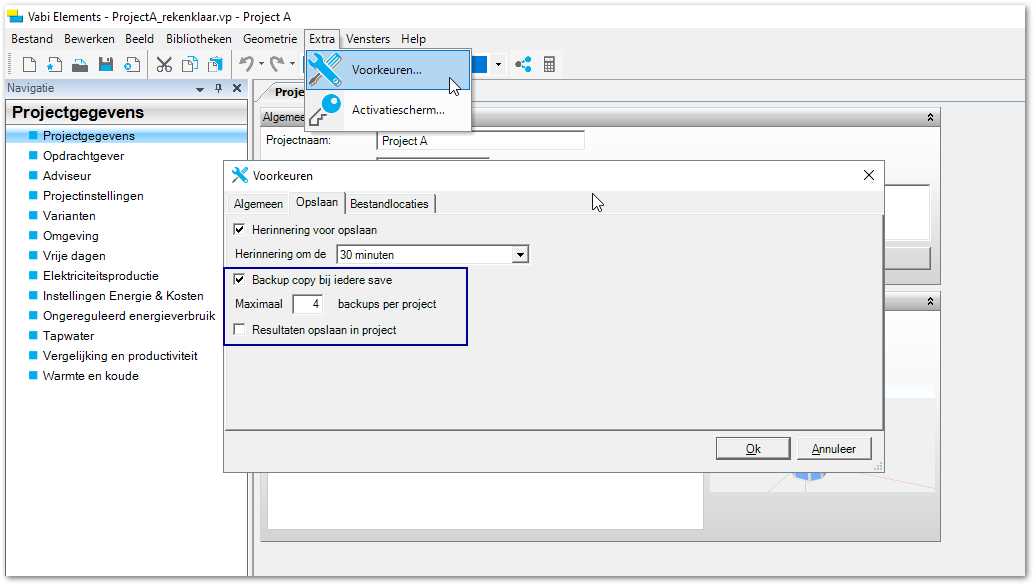Click the Paste clipboard icon
This screenshot has height=585, width=1034.
[215, 65]
